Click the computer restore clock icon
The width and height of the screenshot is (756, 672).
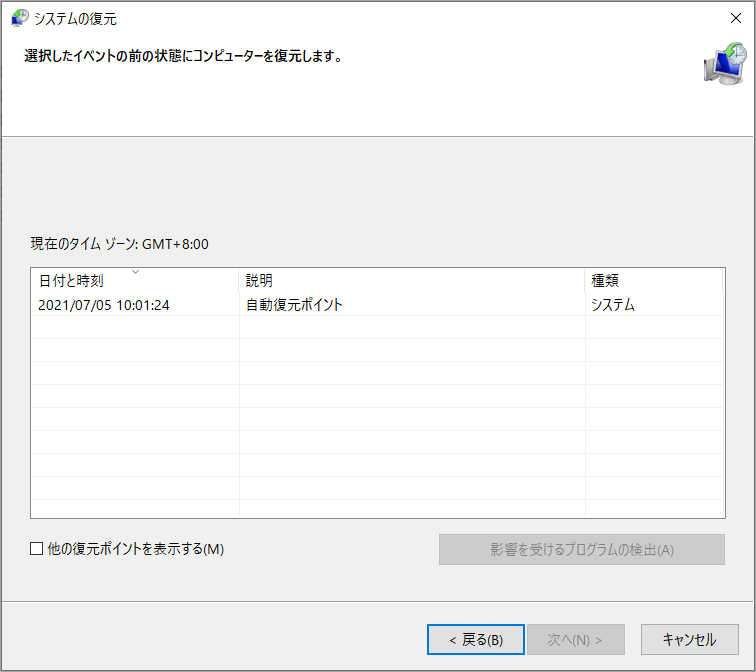[725, 64]
